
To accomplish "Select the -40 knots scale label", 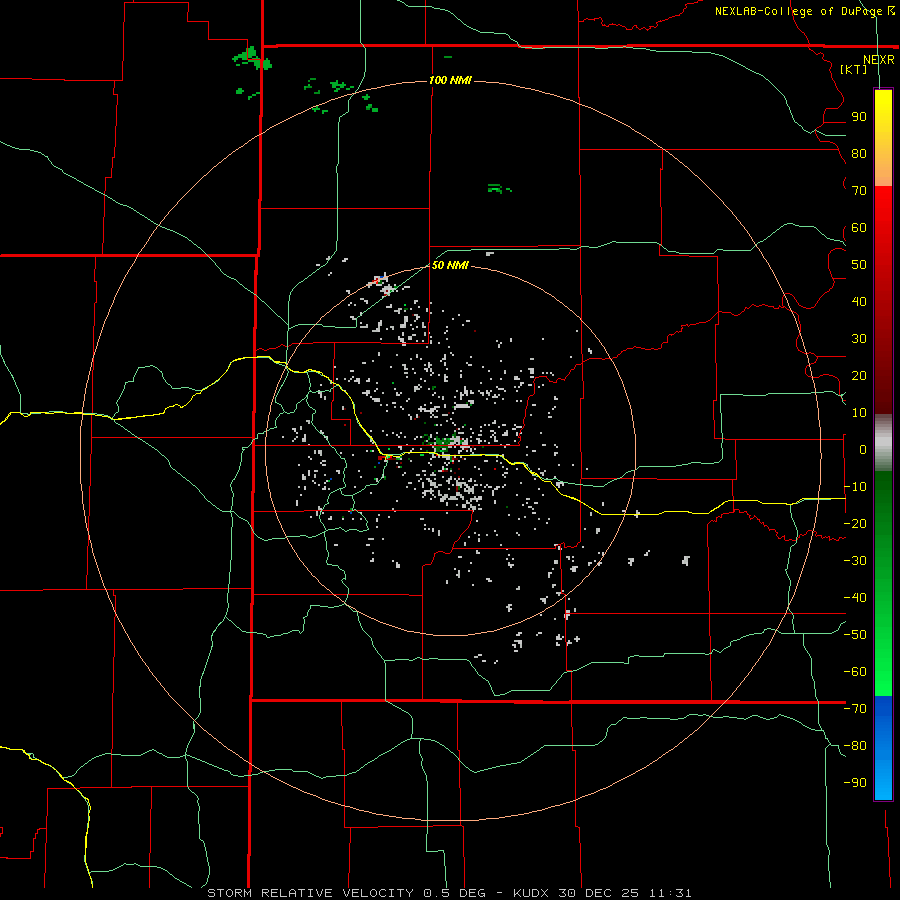I will coord(855,598).
